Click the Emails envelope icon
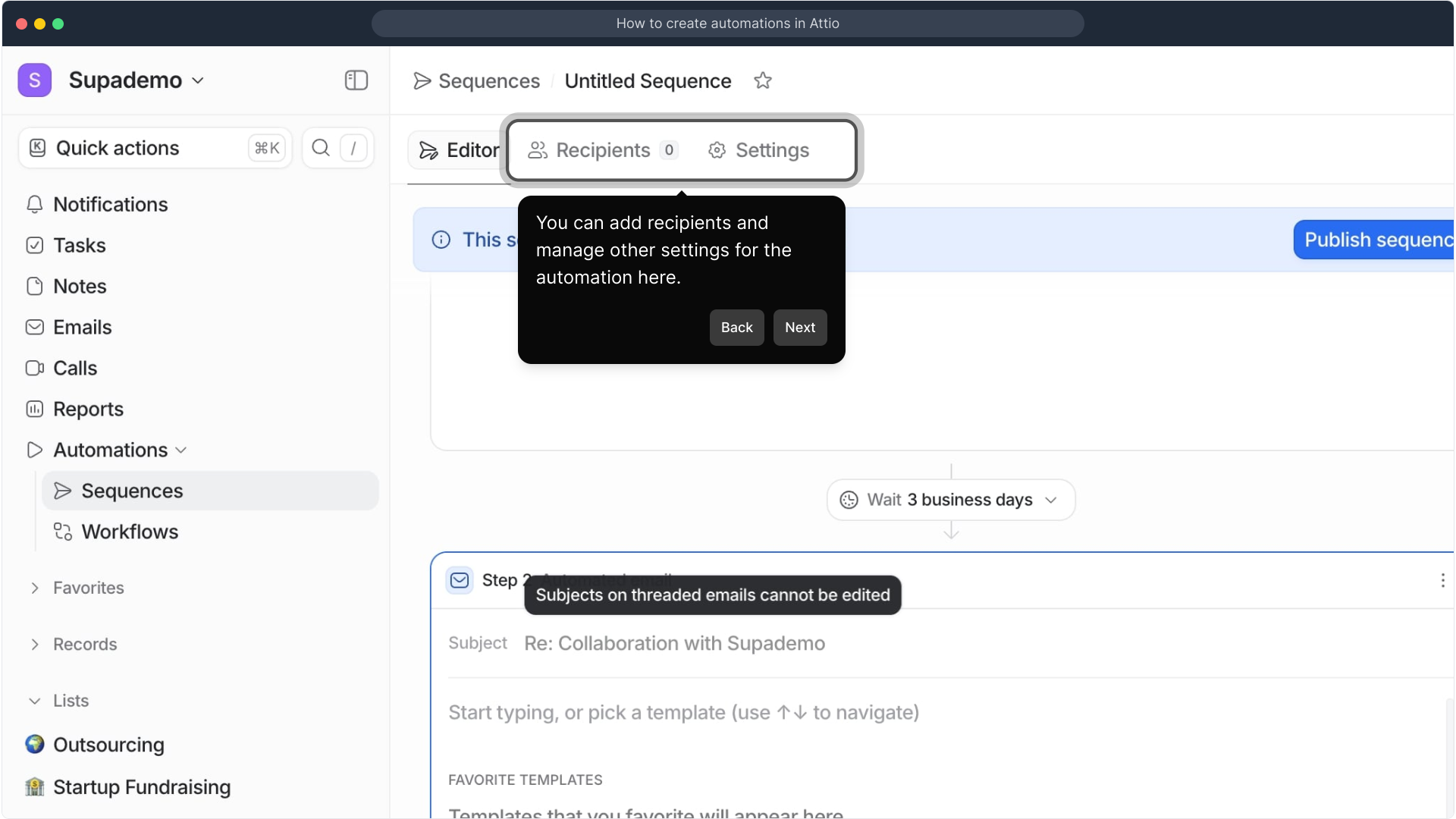This screenshot has width=1456, height=819. pos(35,328)
